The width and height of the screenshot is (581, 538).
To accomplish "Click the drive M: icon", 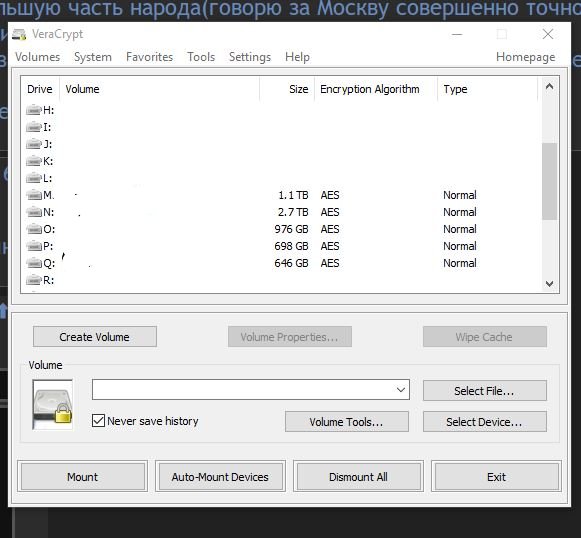I will 34,195.
